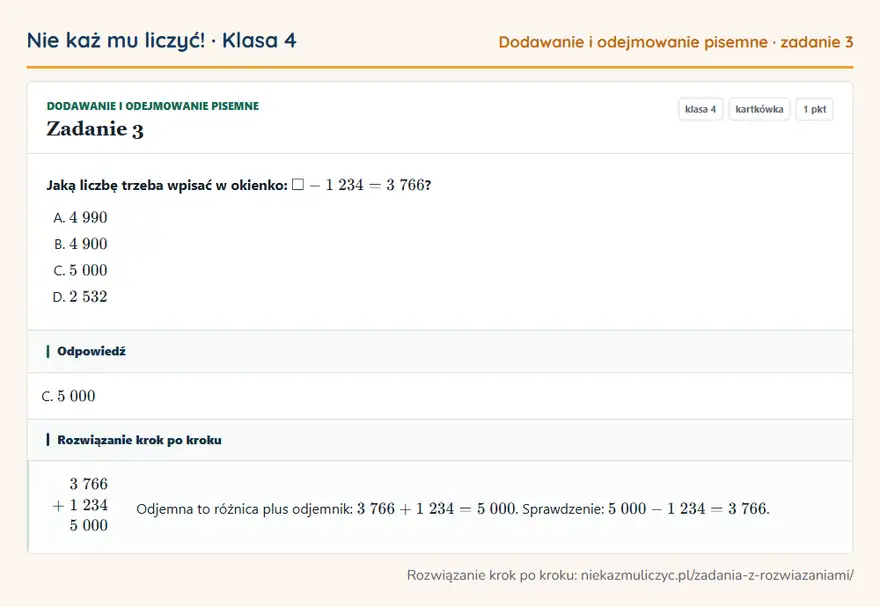The height and width of the screenshot is (607, 880).
Task: Click the 'Odpowiedź' section header
Action: point(440,351)
